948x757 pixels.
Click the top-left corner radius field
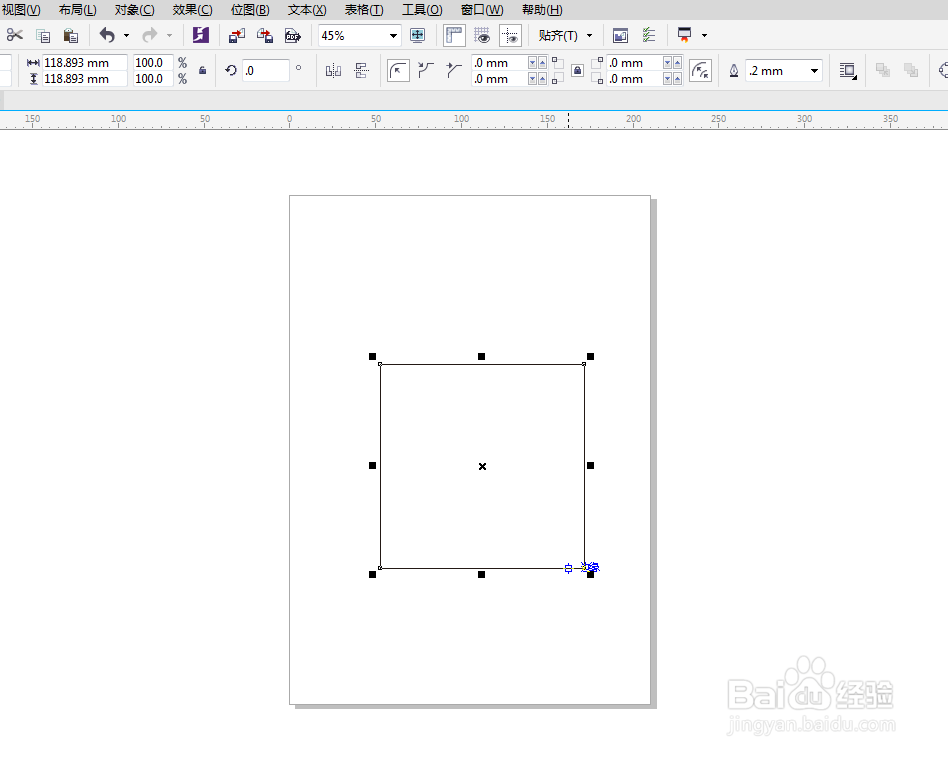click(x=499, y=63)
